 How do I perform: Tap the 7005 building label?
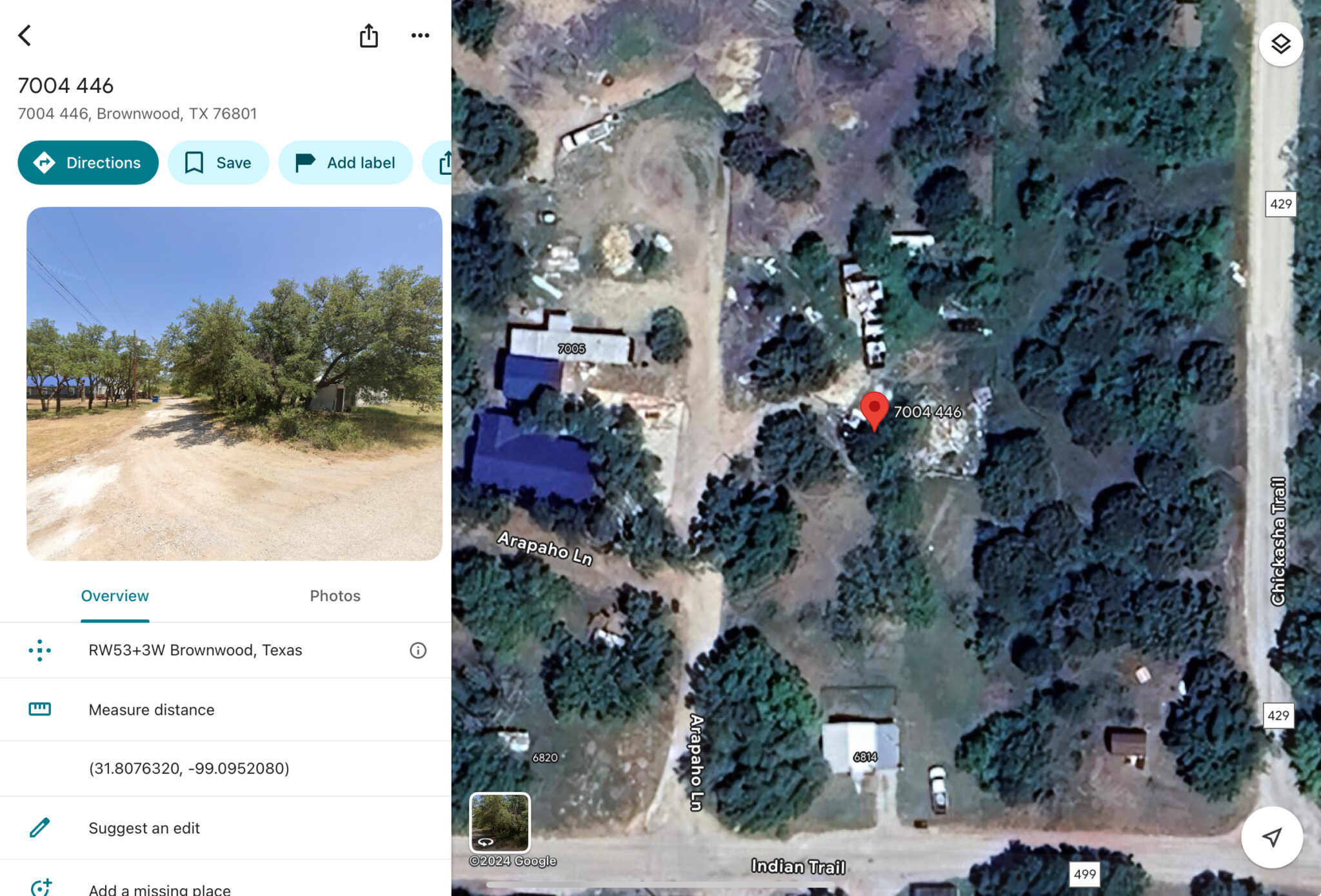571,349
